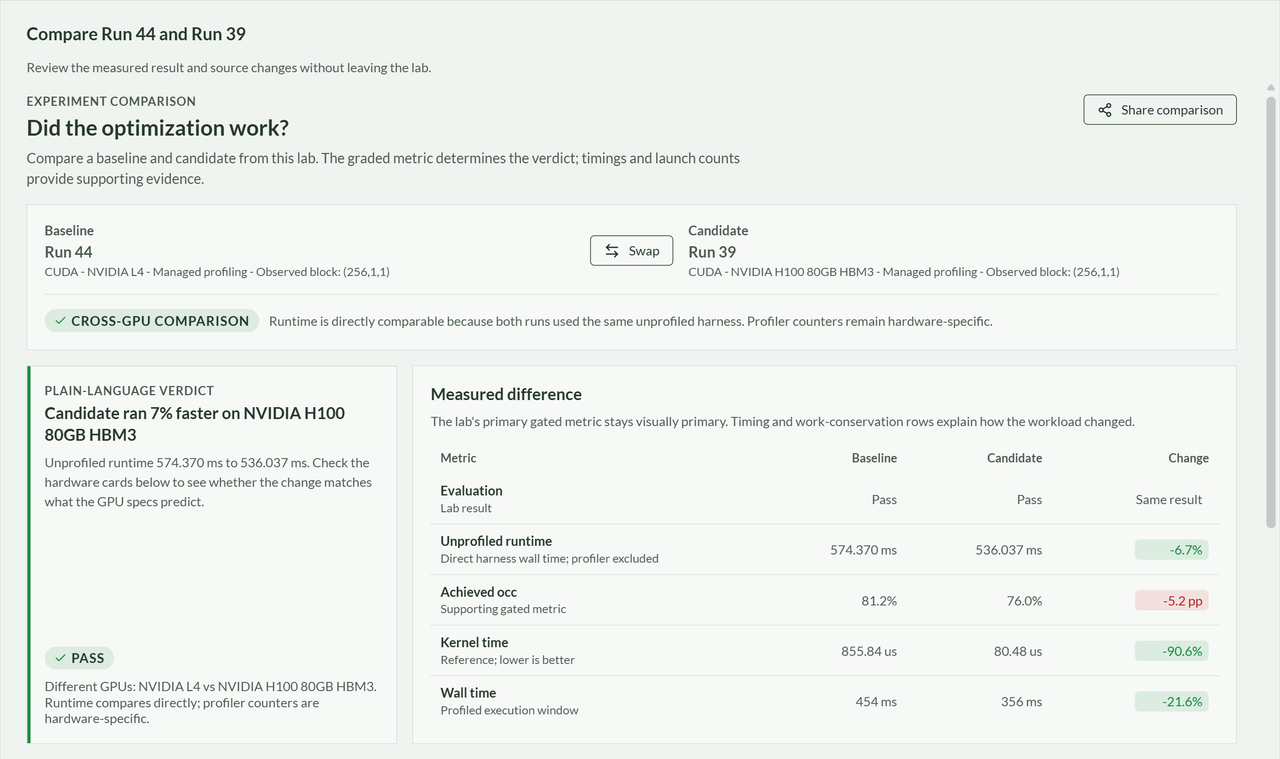Click the -21.6% wall time change badge

pos(1171,701)
